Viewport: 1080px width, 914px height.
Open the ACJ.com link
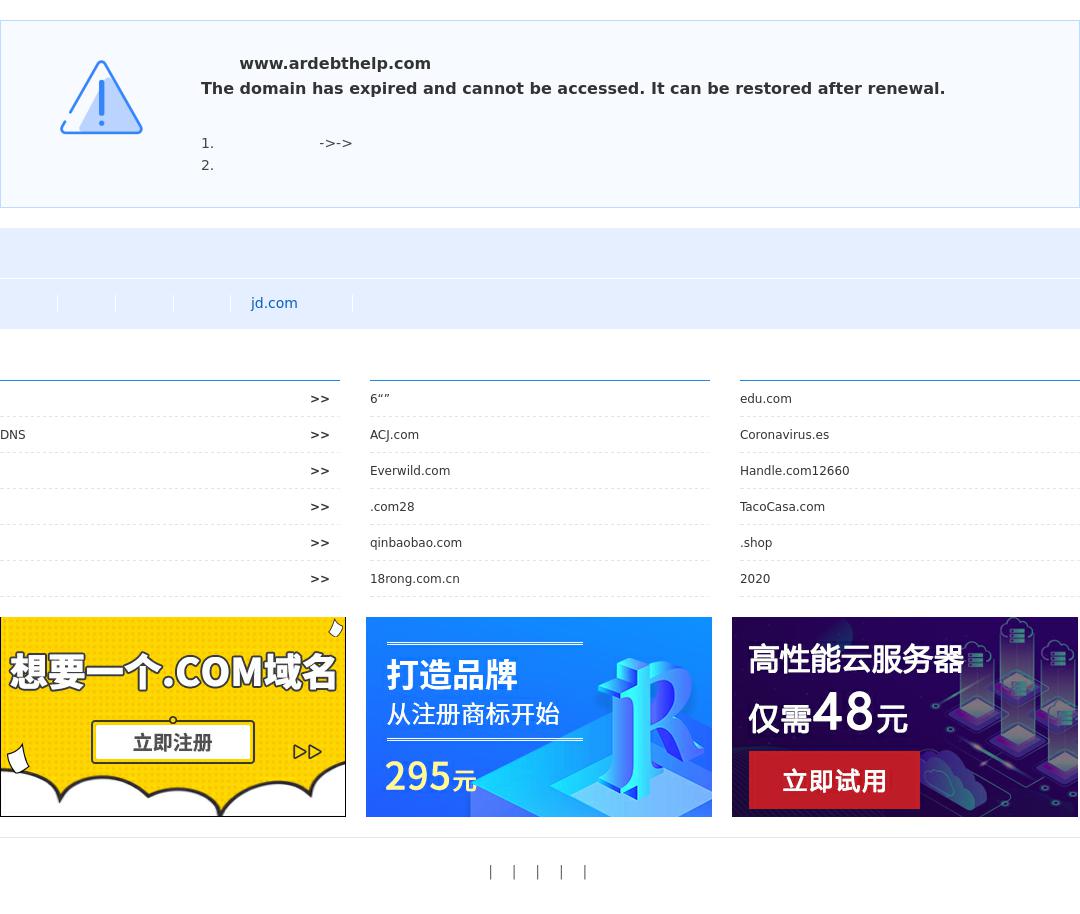(394, 435)
